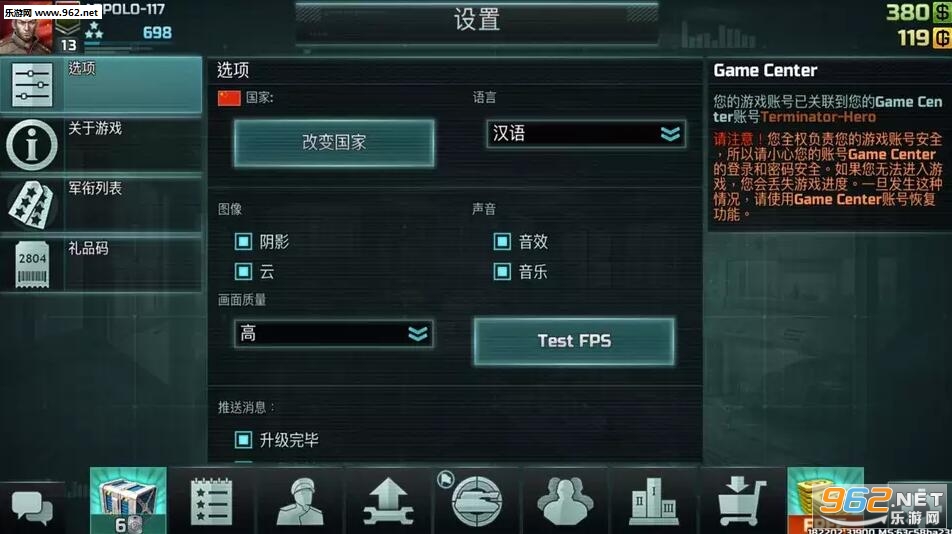The width and height of the screenshot is (952, 534).
Task: Expand the 汉语 language dropdown
Action: (x=586, y=134)
